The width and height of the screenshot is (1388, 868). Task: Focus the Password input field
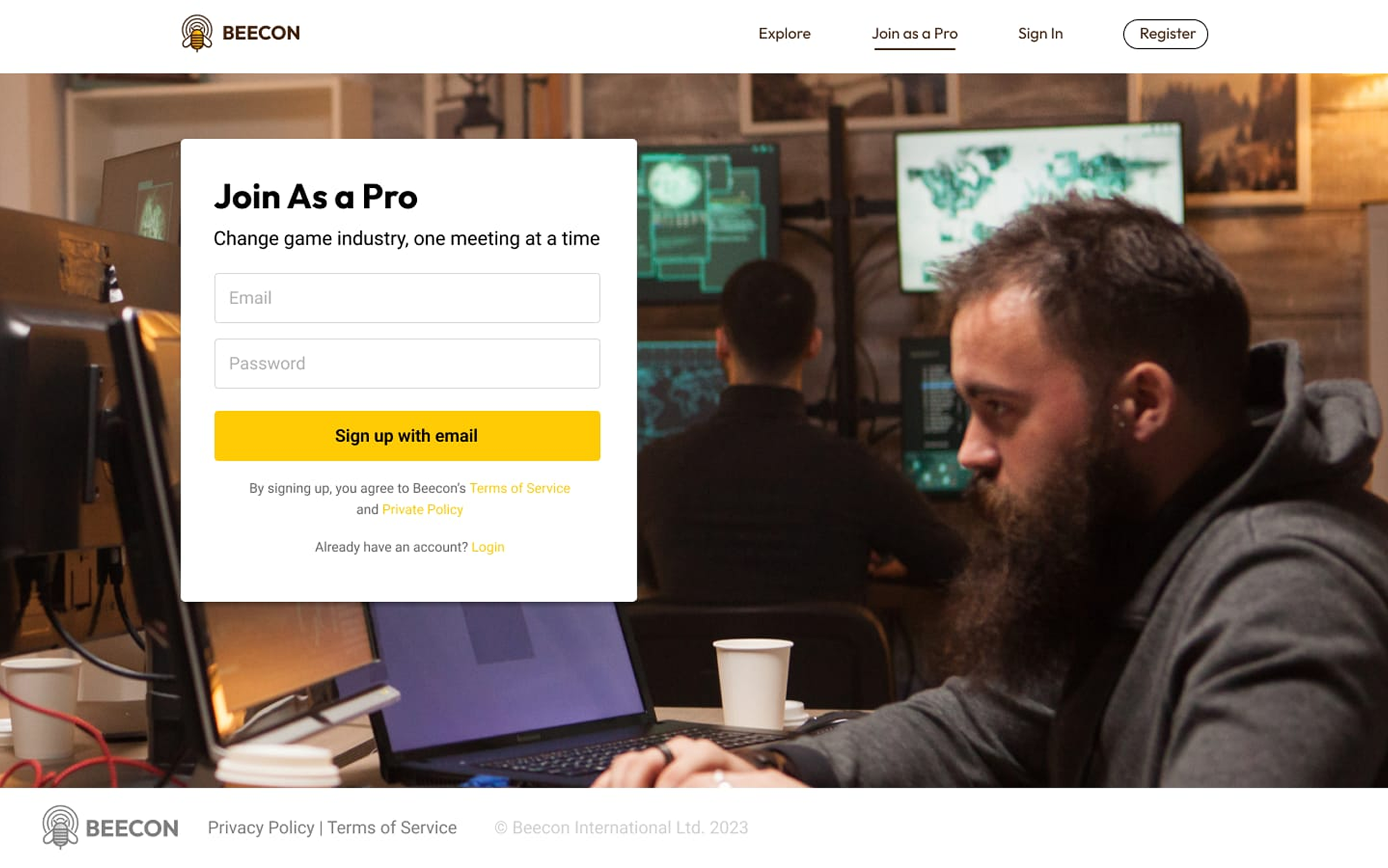tap(407, 364)
